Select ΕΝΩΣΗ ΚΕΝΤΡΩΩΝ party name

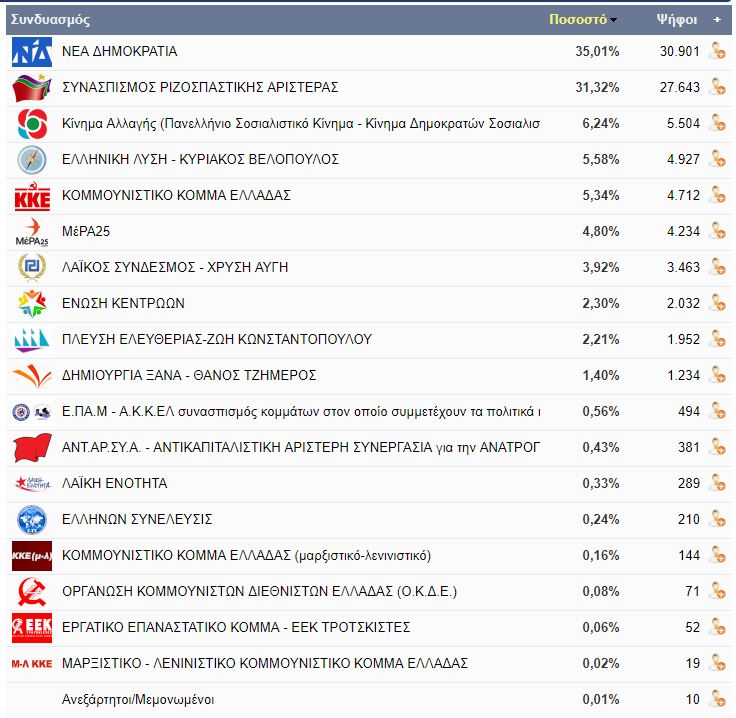tap(123, 303)
